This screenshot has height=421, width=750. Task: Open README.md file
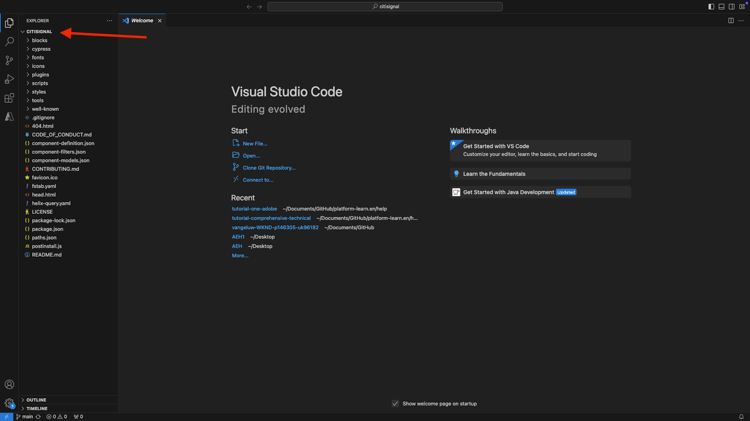(x=47, y=255)
